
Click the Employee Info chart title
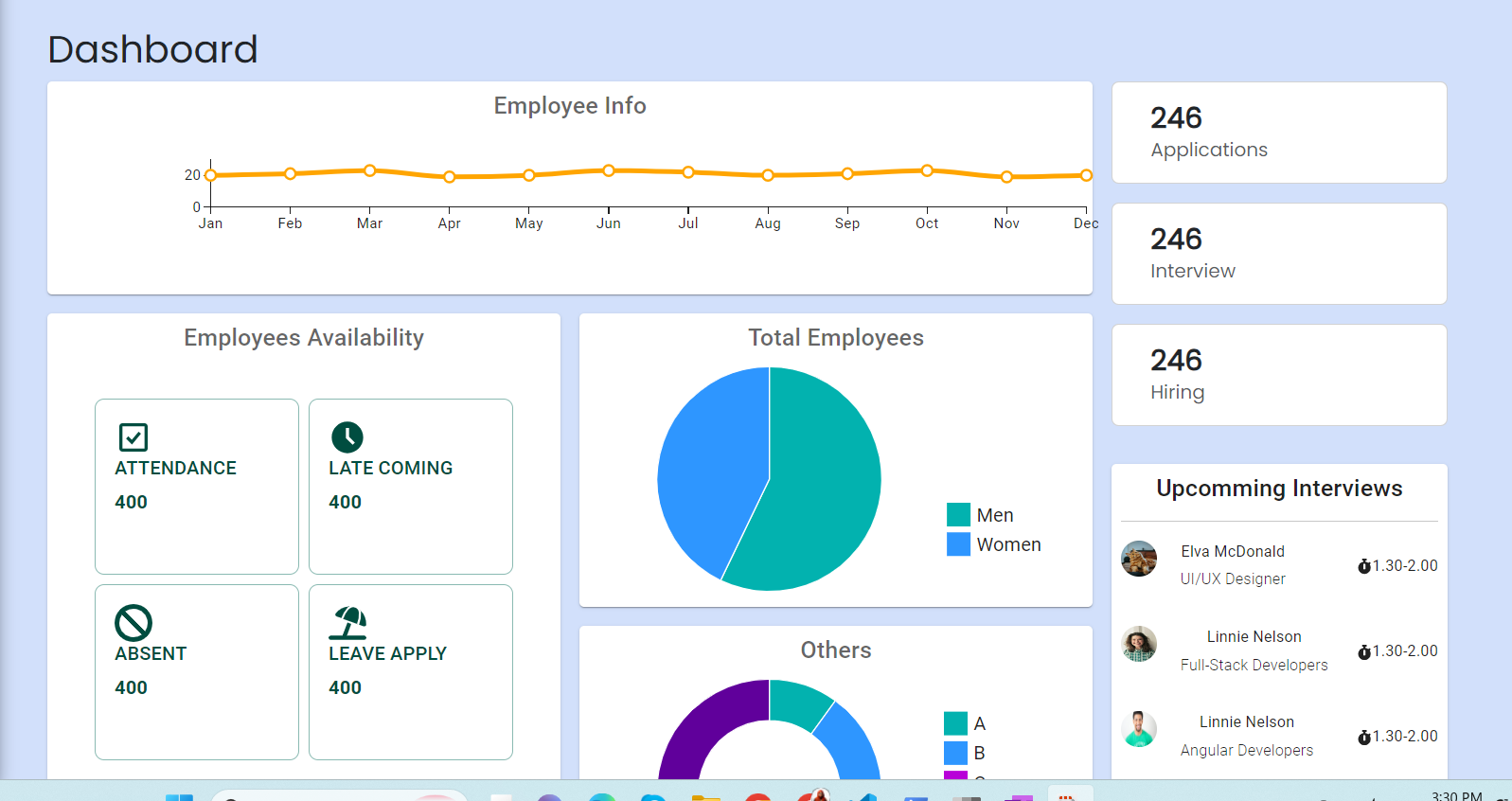[x=570, y=106]
